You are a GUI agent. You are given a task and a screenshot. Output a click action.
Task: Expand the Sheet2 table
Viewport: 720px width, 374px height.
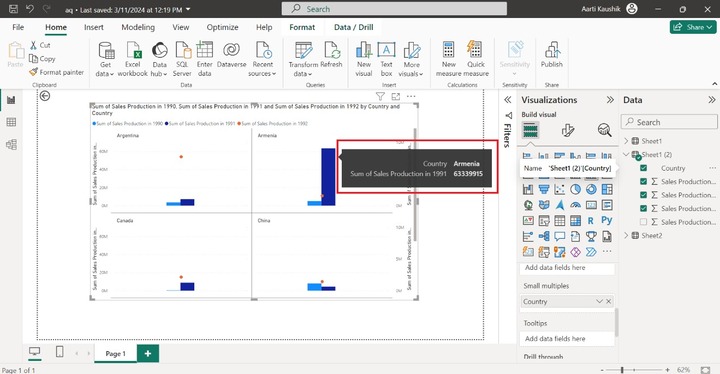pyautogui.click(x=626, y=236)
